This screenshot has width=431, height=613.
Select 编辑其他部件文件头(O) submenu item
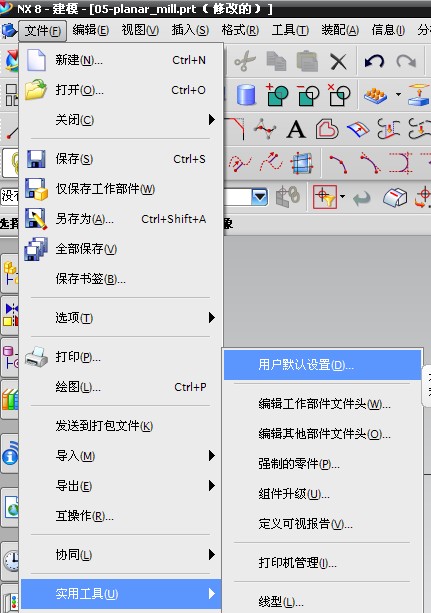point(322,434)
